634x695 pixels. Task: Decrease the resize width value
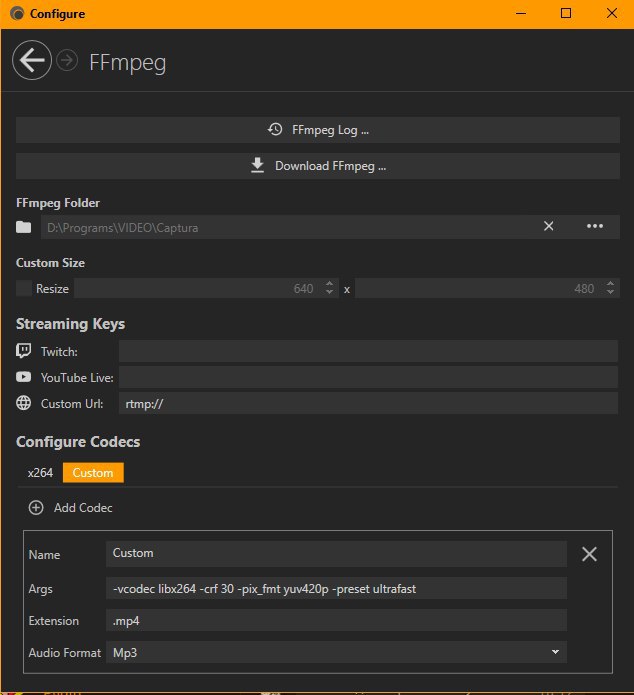pyautogui.click(x=329, y=293)
